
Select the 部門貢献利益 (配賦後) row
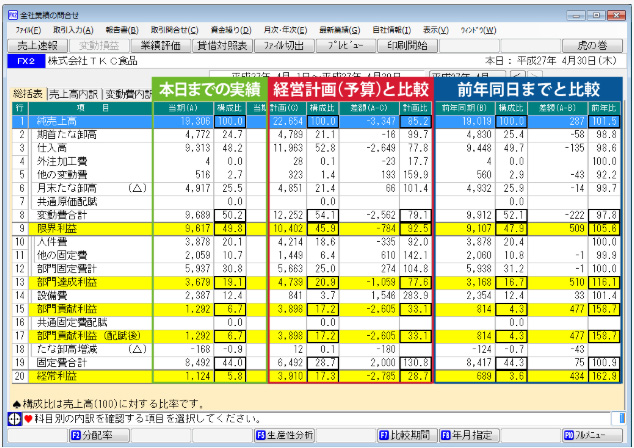317,336
